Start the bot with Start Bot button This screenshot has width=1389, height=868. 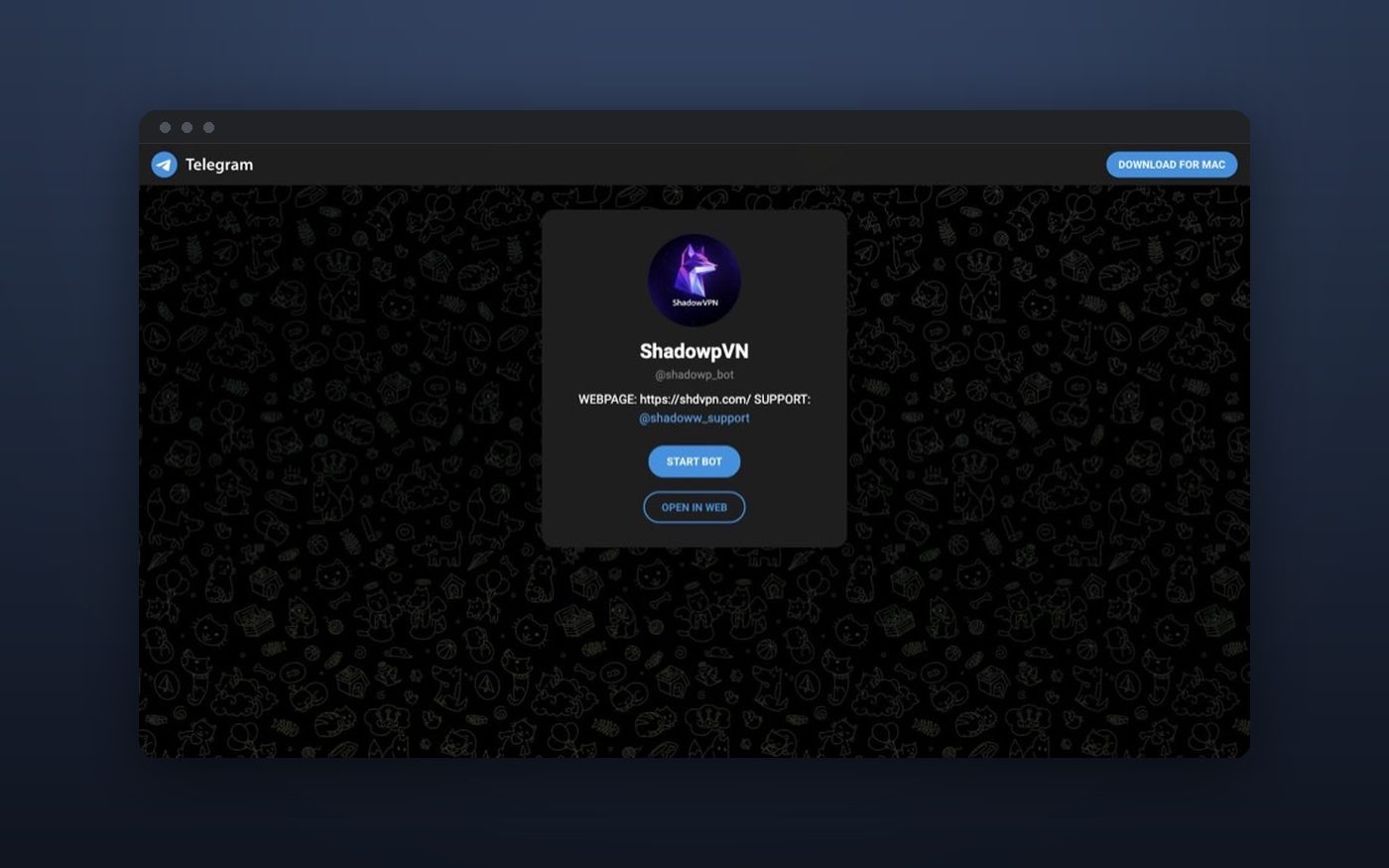tap(694, 461)
